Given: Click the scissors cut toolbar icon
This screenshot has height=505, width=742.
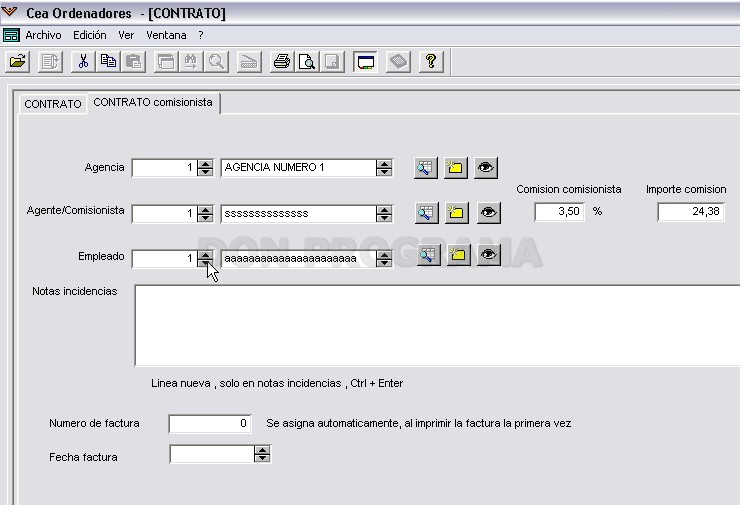Looking at the screenshot, I should [x=83, y=62].
